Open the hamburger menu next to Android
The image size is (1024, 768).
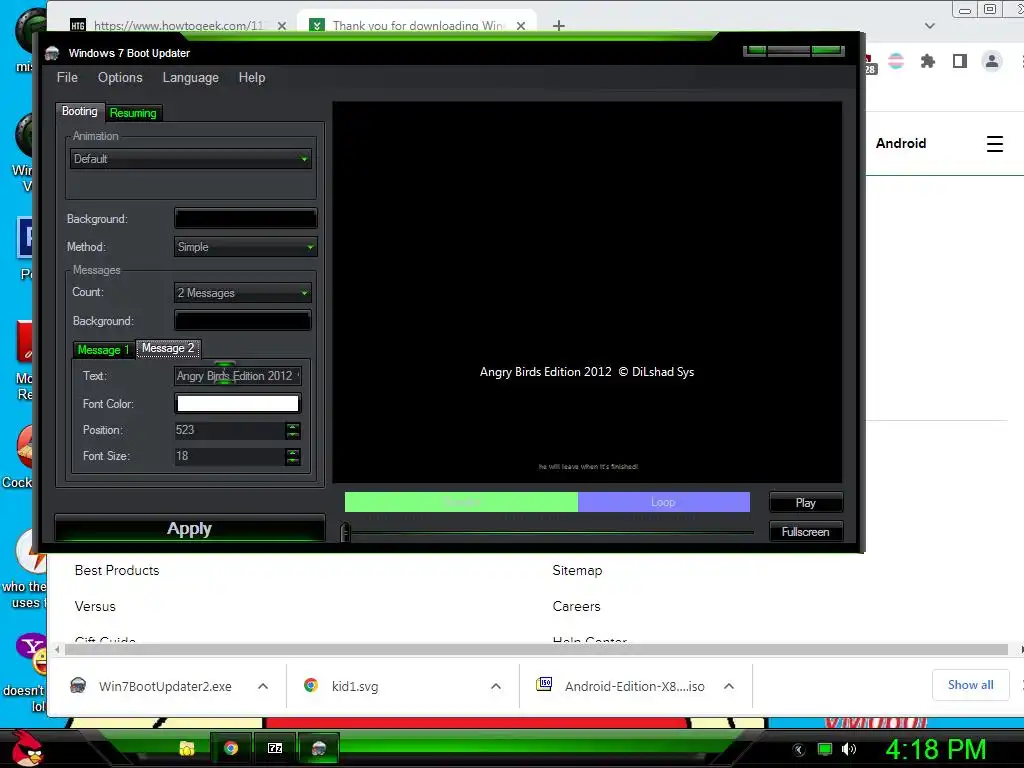[x=995, y=144]
